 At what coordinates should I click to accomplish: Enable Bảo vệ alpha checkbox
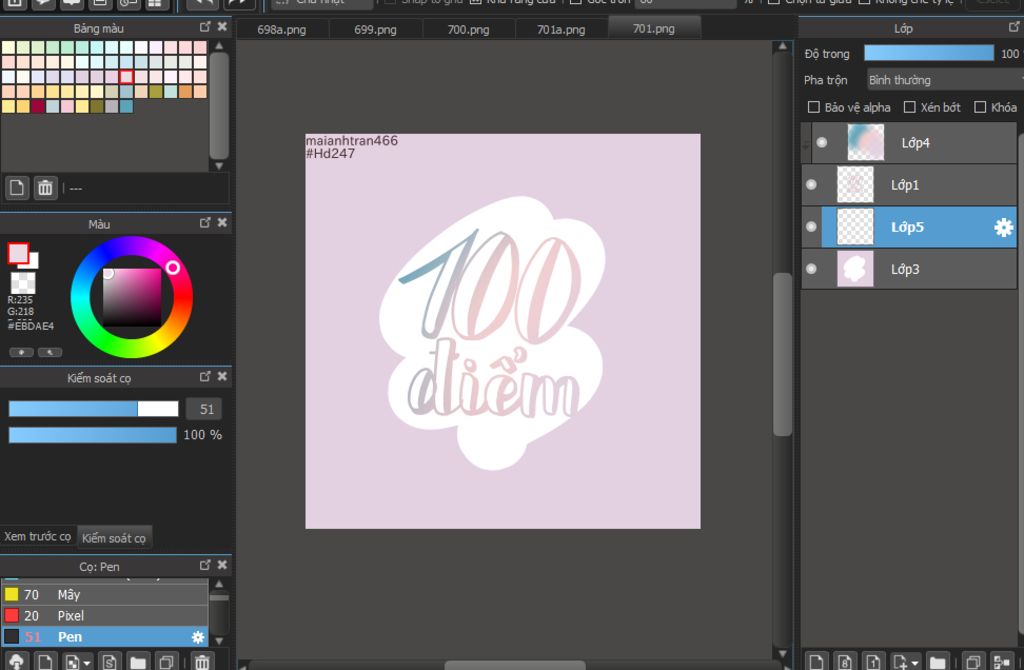(x=814, y=107)
